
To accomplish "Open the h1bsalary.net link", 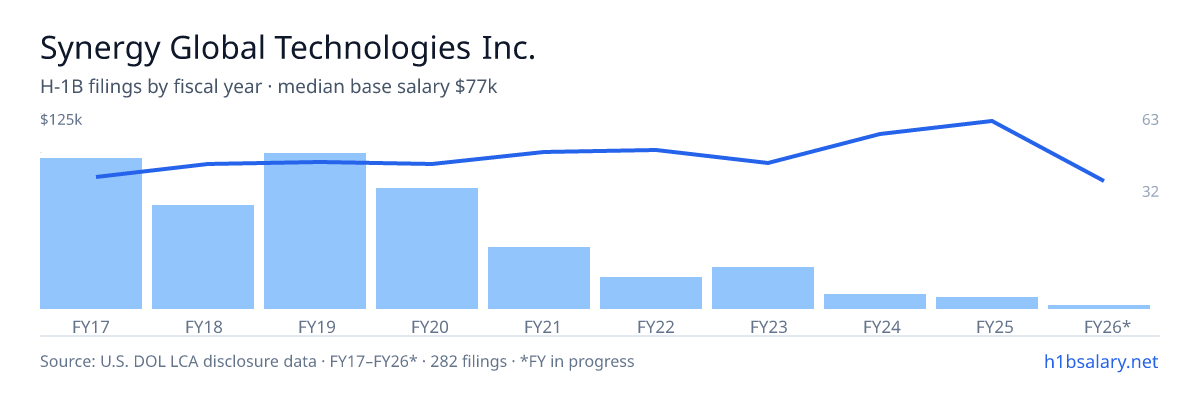I will 1100,361.
